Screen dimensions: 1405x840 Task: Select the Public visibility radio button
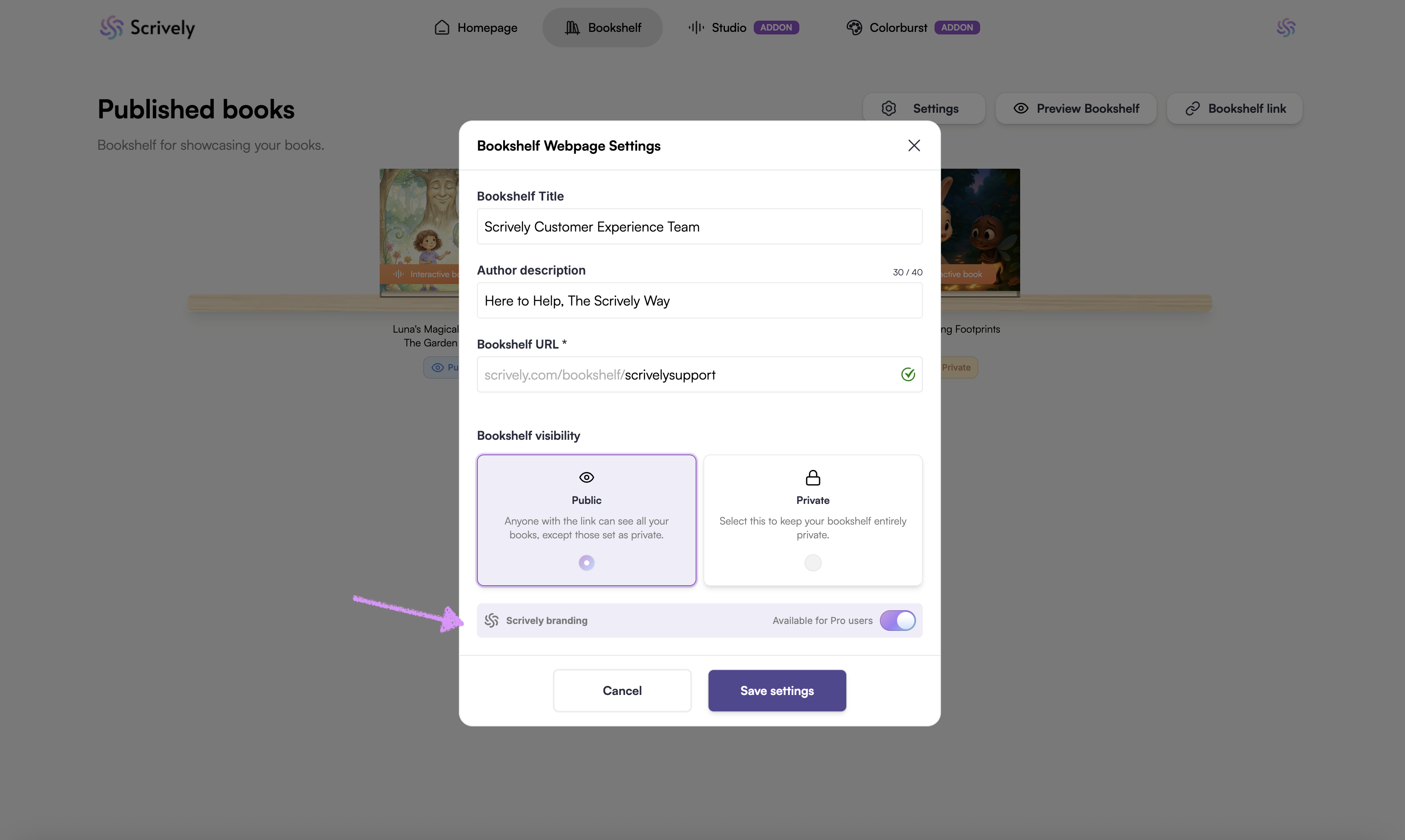coord(586,562)
